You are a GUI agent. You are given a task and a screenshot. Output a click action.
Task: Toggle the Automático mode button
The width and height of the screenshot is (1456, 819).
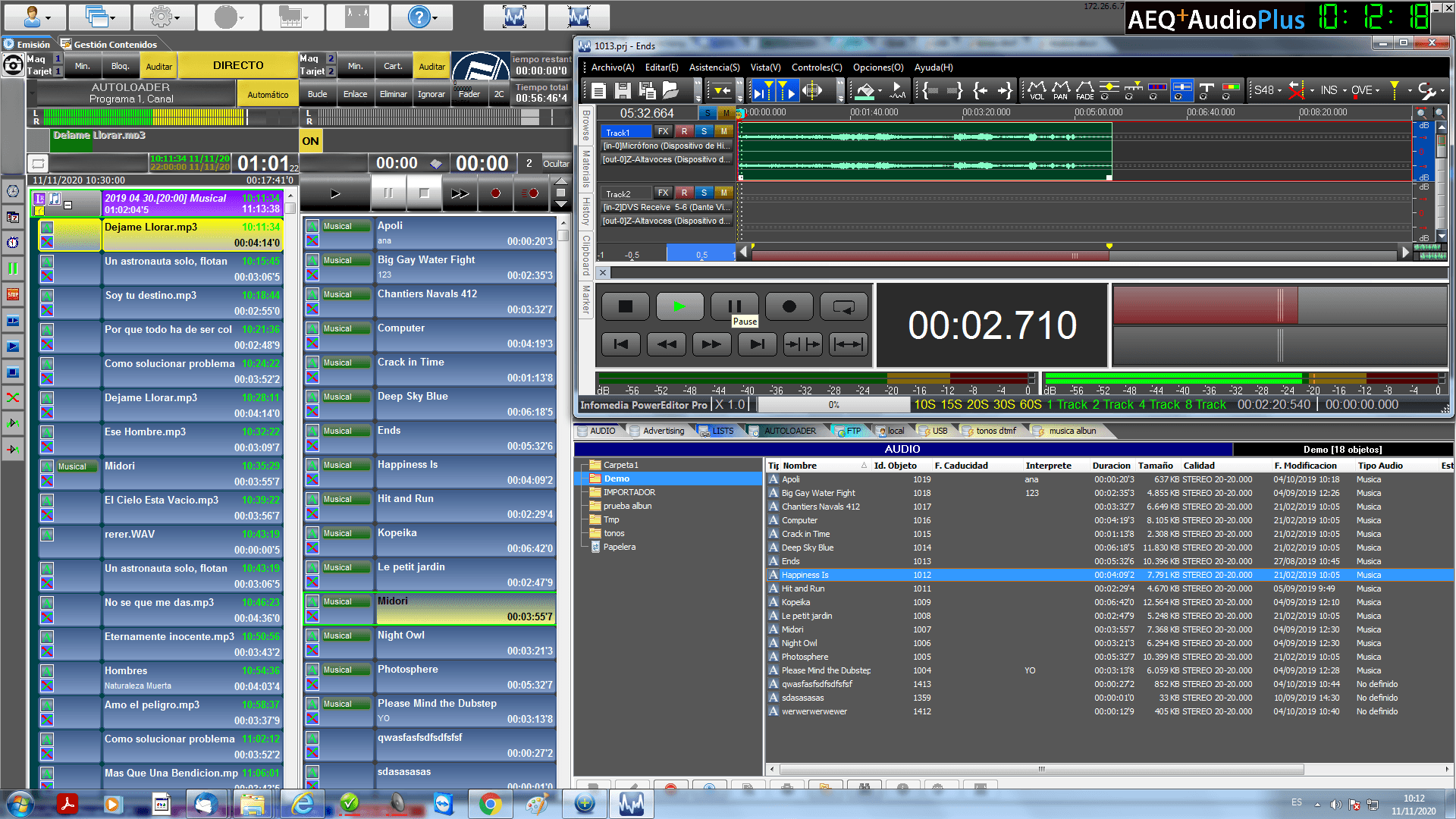coord(268,95)
